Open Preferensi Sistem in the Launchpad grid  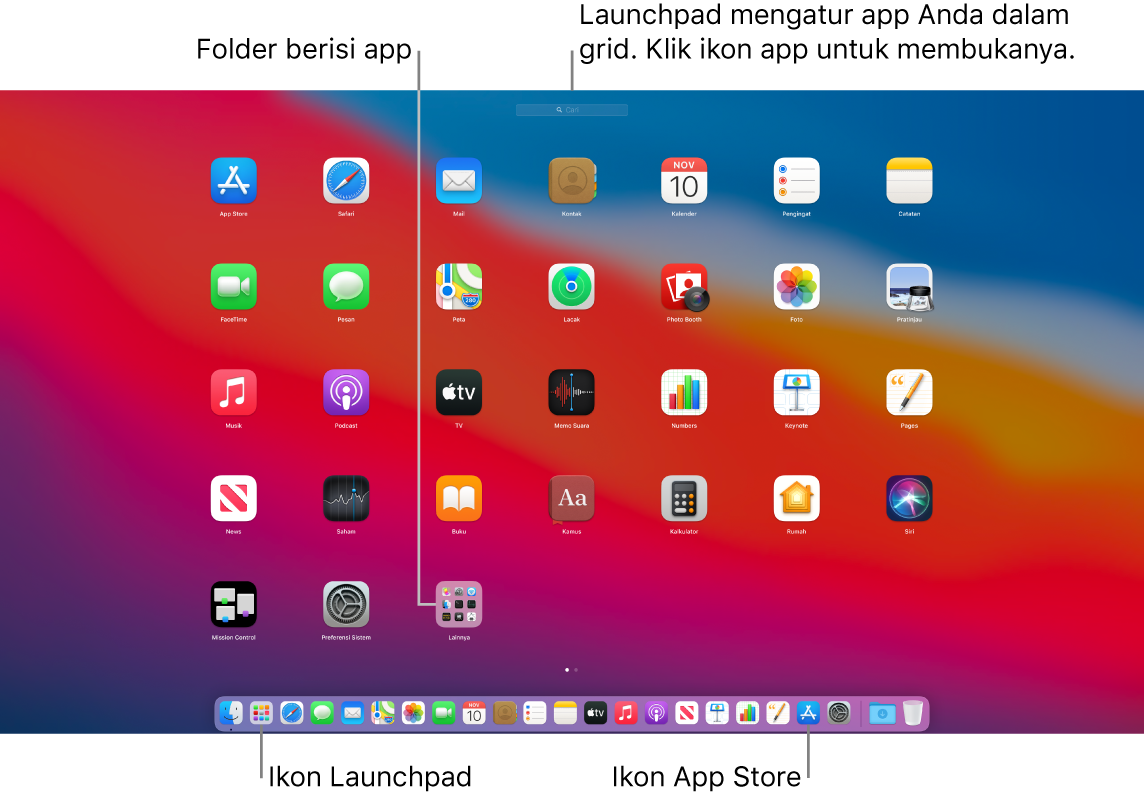[x=346, y=604]
